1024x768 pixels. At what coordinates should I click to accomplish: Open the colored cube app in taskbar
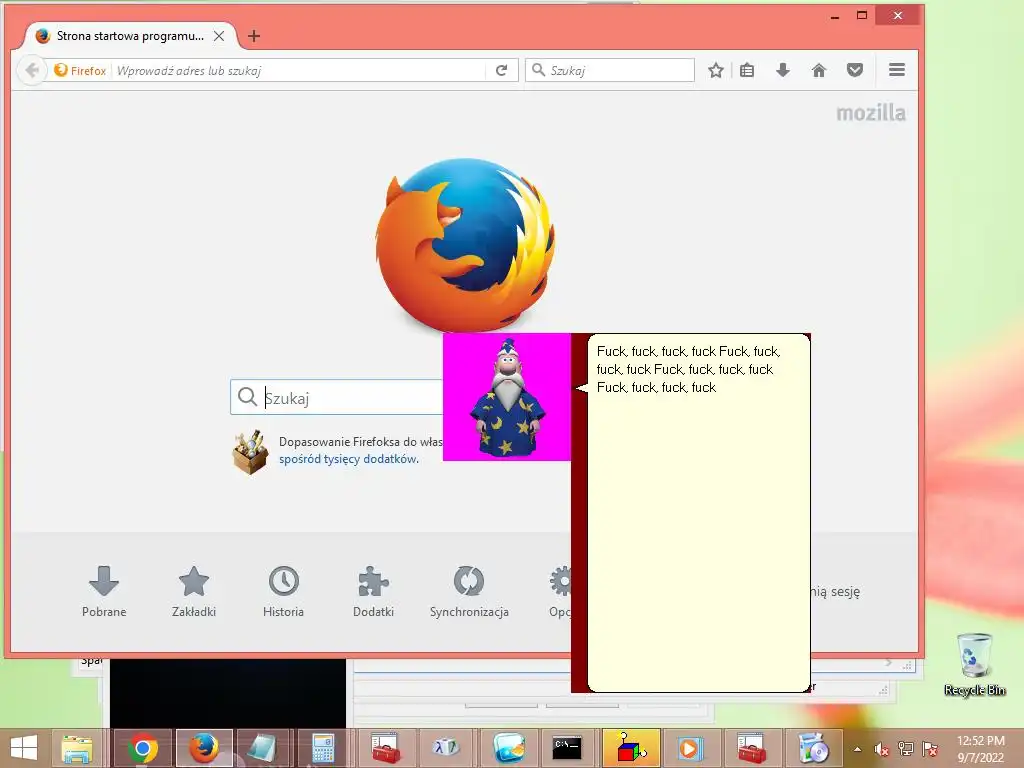tap(630, 748)
